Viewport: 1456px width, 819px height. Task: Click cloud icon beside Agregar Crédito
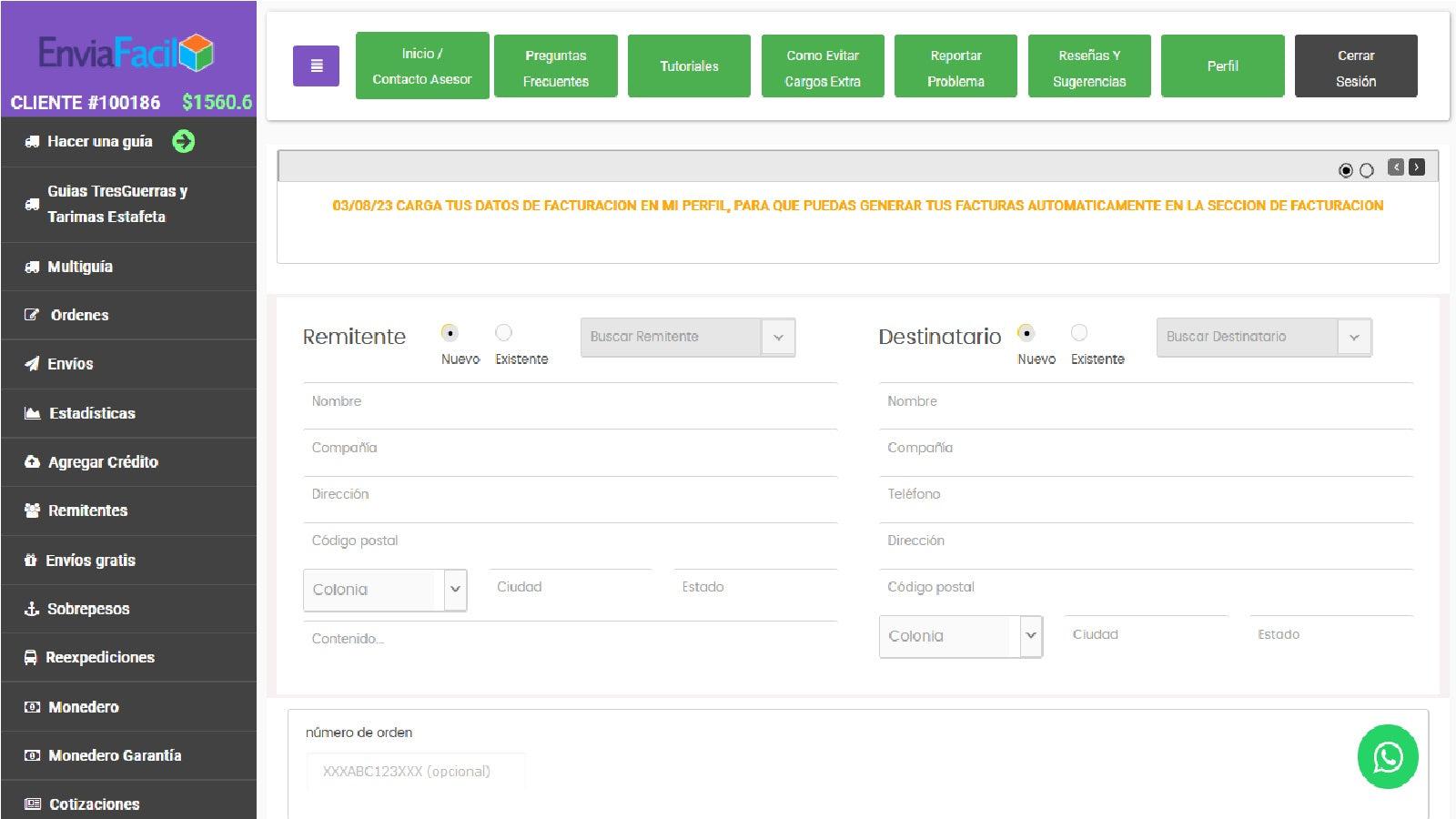32,462
